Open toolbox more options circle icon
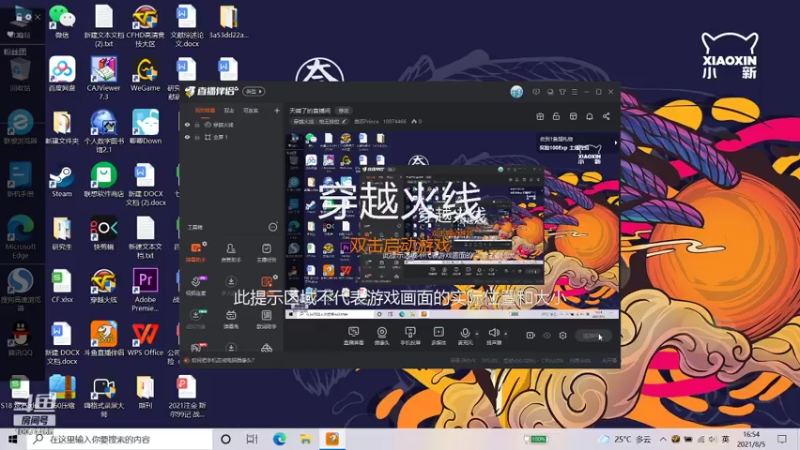This screenshot has width=800, height=450. pos(273,227)
